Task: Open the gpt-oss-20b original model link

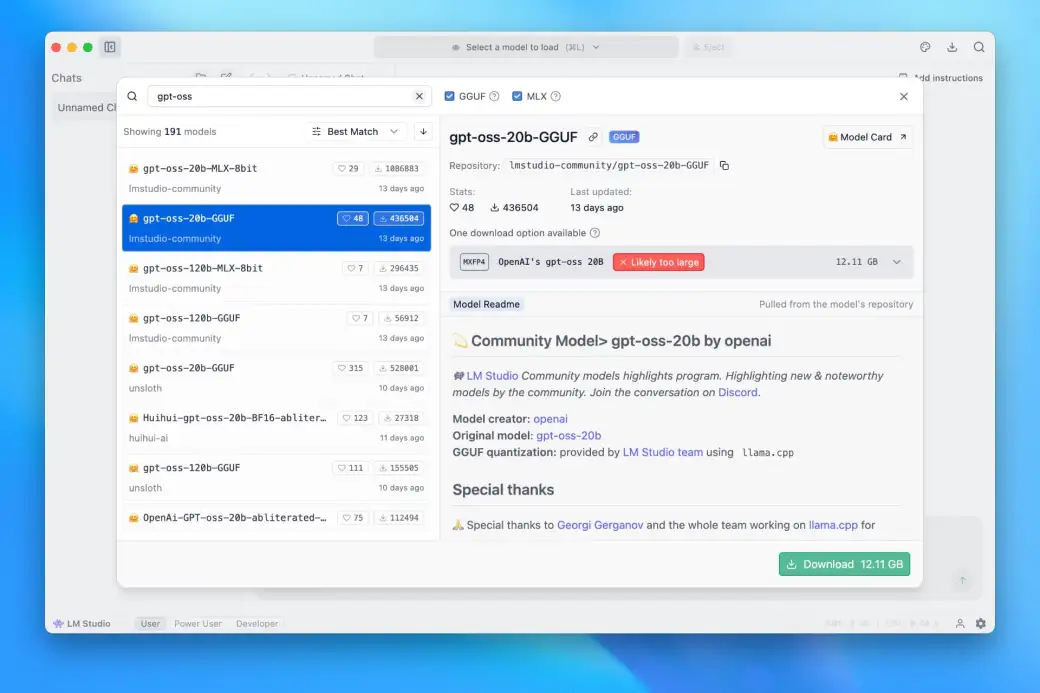Action: coord(568,436)
